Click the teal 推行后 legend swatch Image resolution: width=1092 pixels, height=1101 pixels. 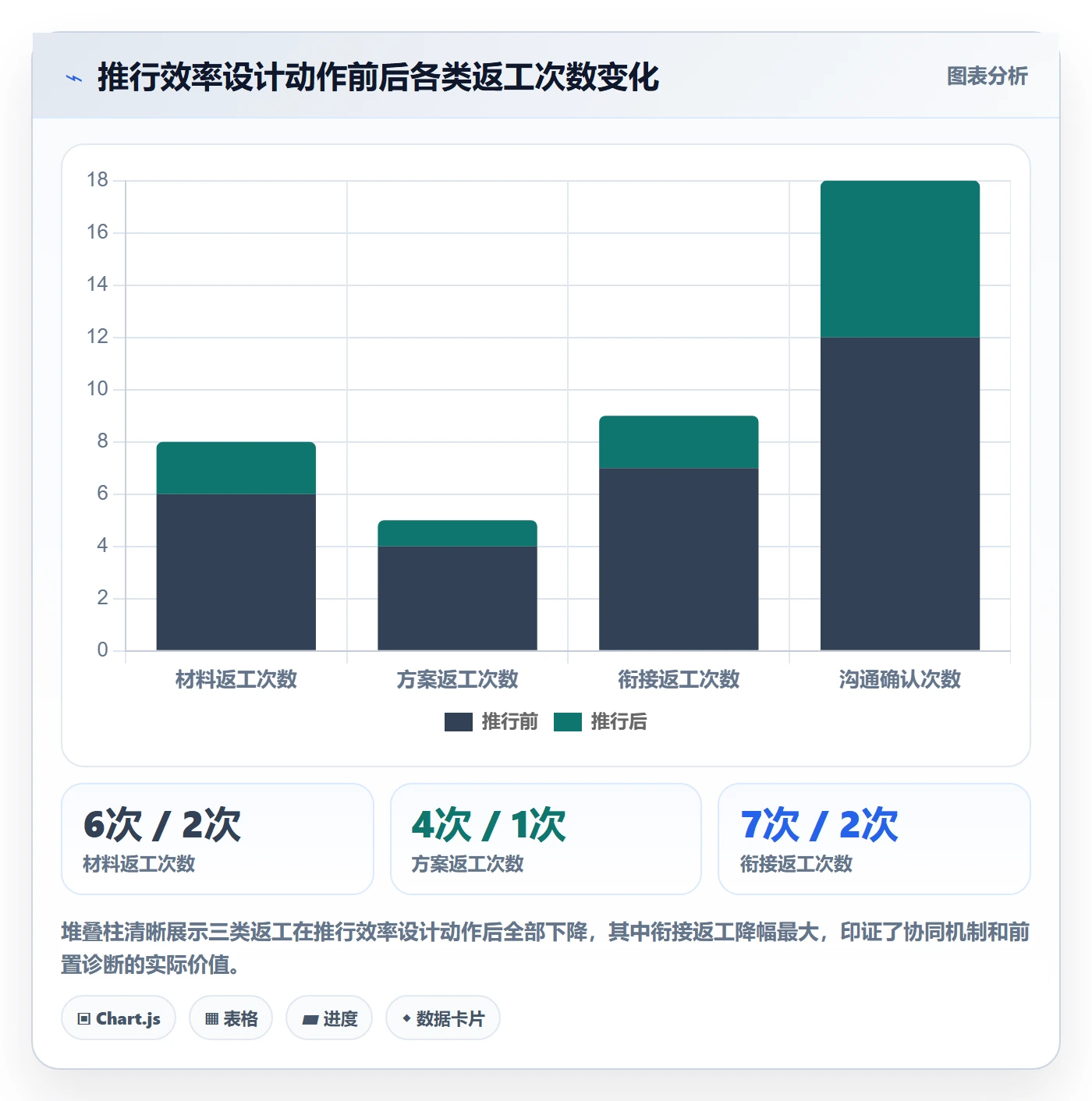coord(568,722)
